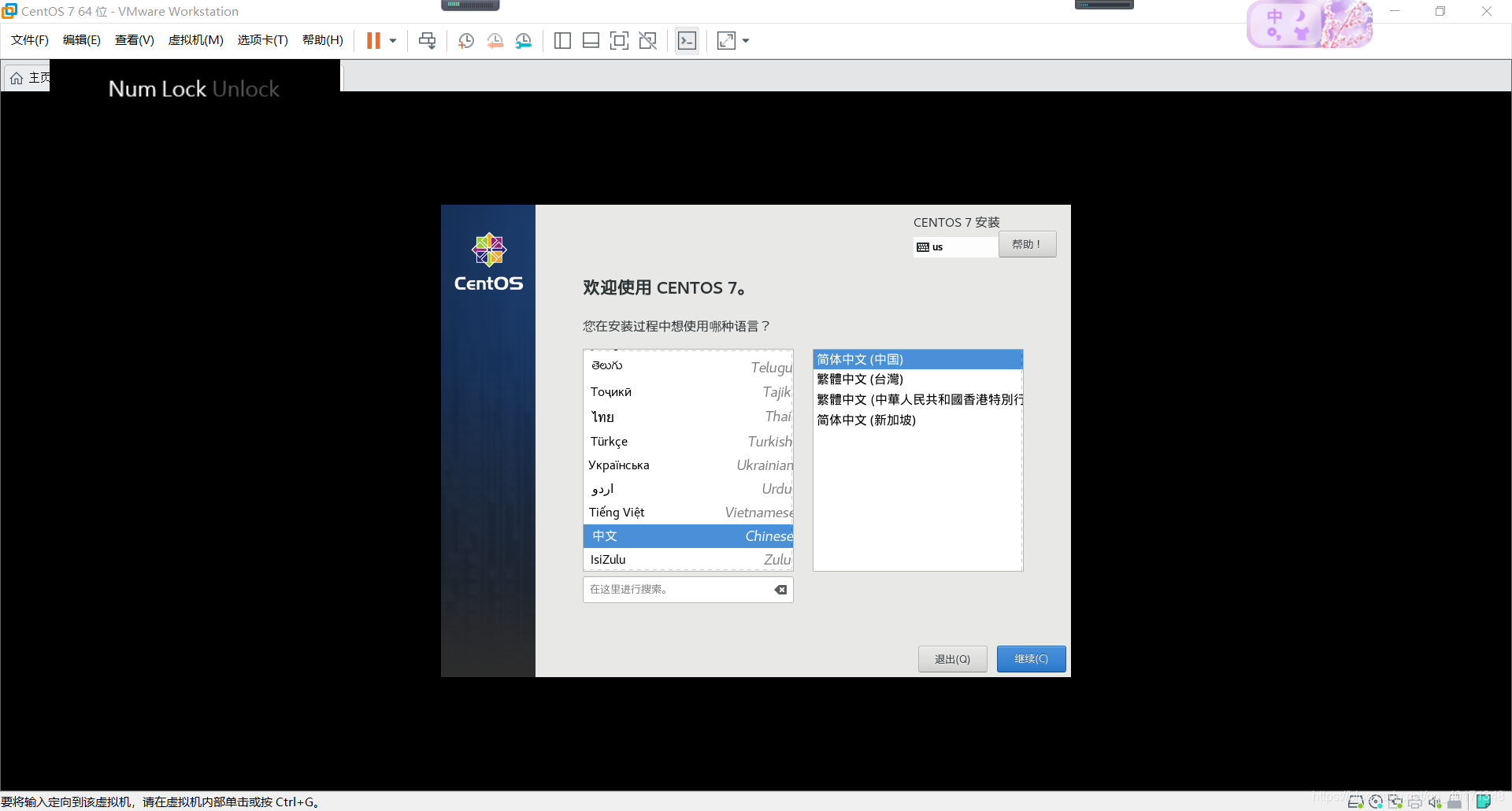Open the 选项卡(T) menu
This screenshot has height=811, width=1512.
[x=263, y=40]
